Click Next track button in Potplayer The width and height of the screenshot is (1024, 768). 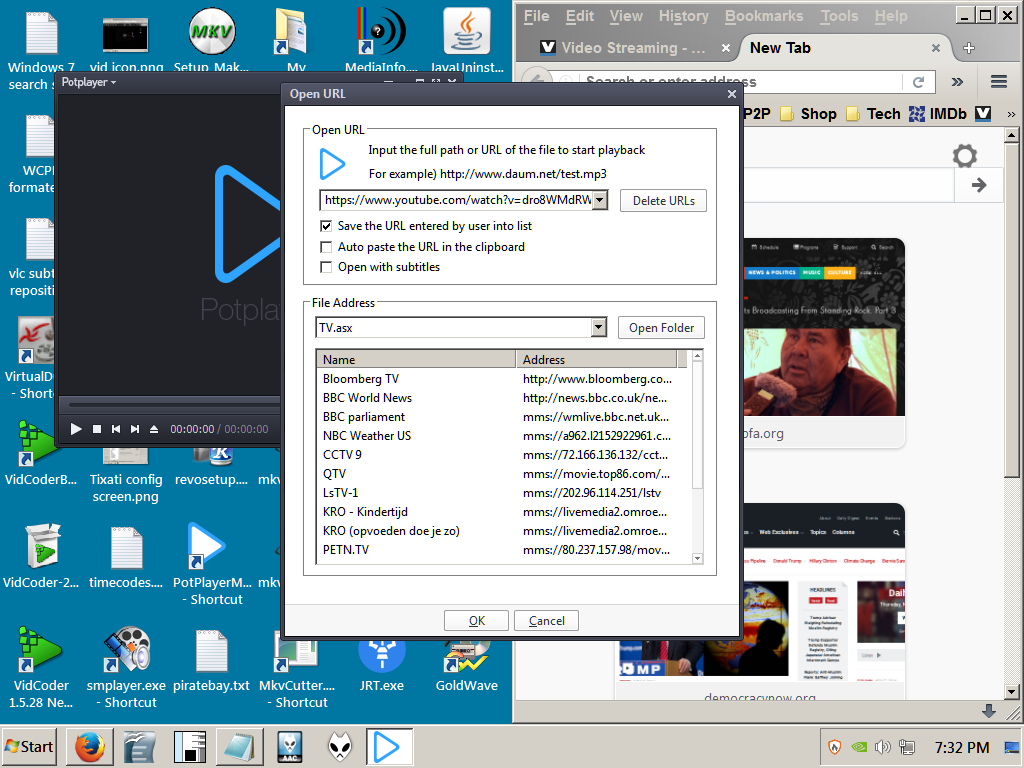click(135, 429)
